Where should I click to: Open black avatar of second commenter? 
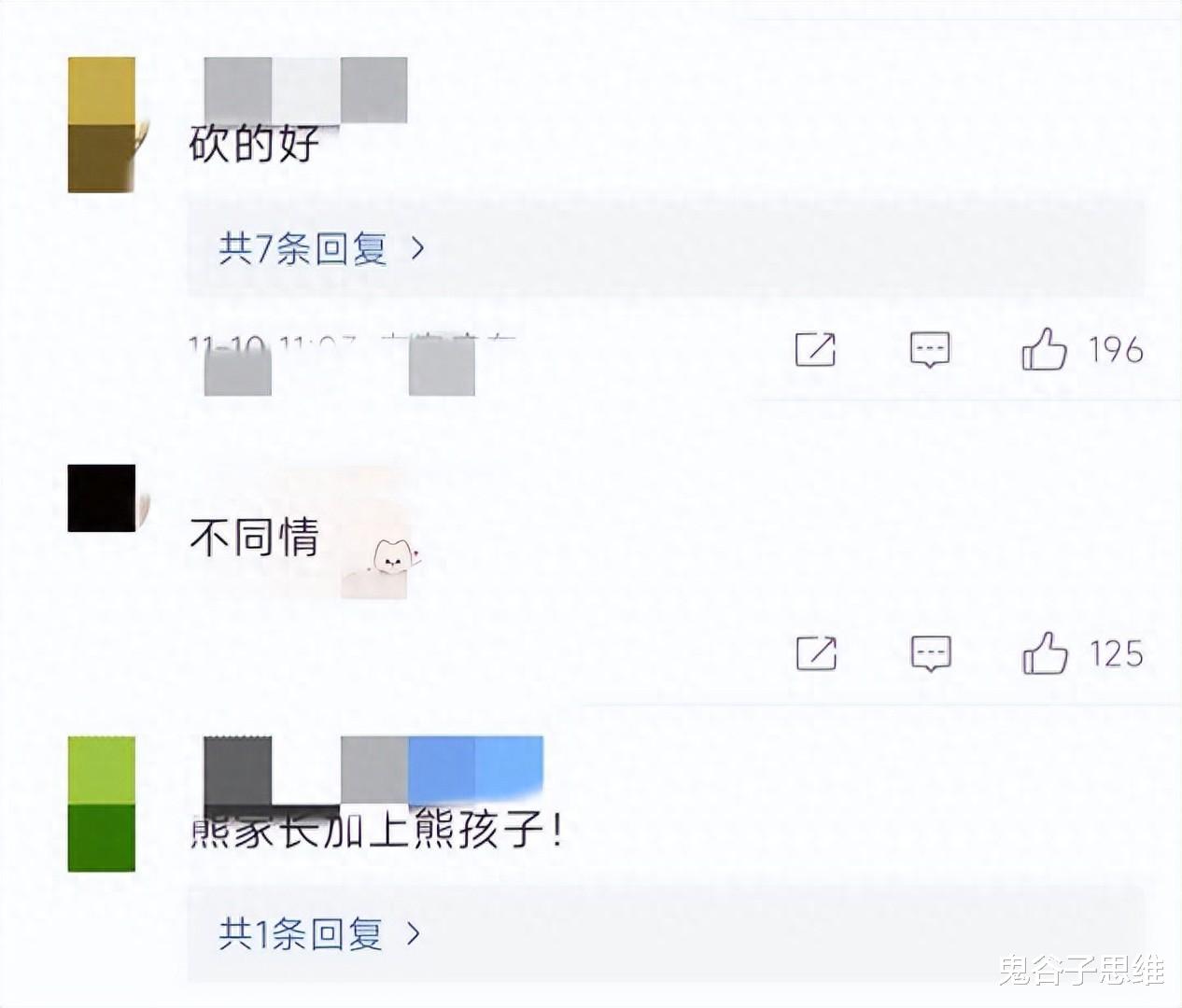(x=102, y=498)
